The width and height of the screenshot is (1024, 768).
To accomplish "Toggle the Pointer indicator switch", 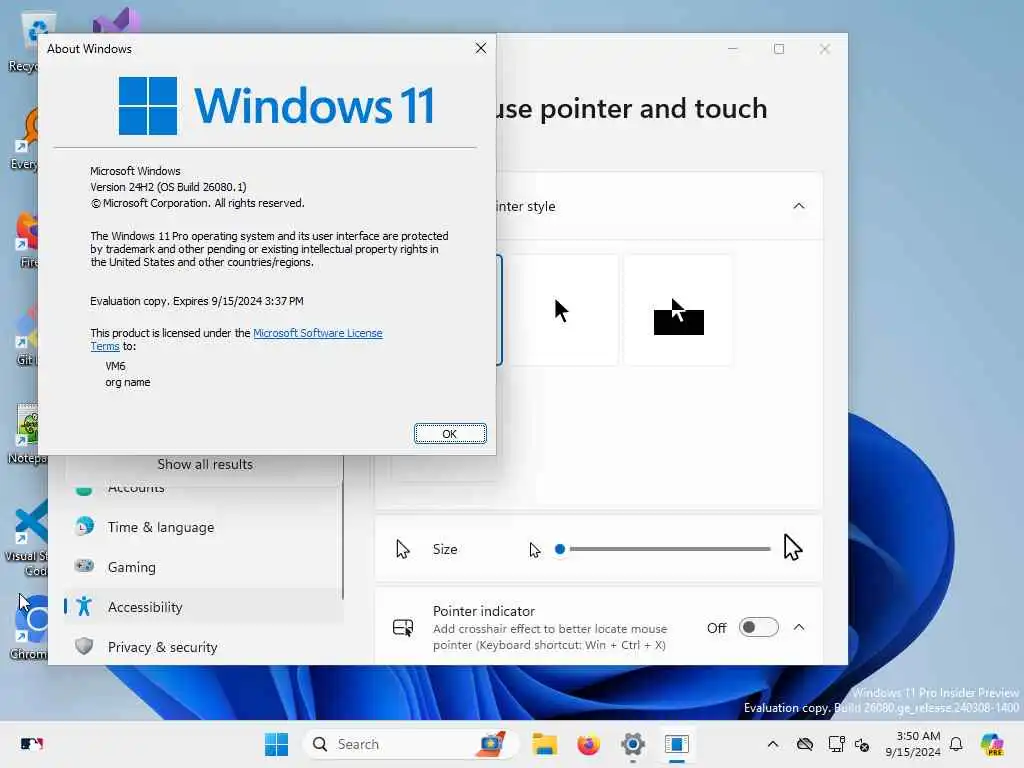I will [758, 628].
